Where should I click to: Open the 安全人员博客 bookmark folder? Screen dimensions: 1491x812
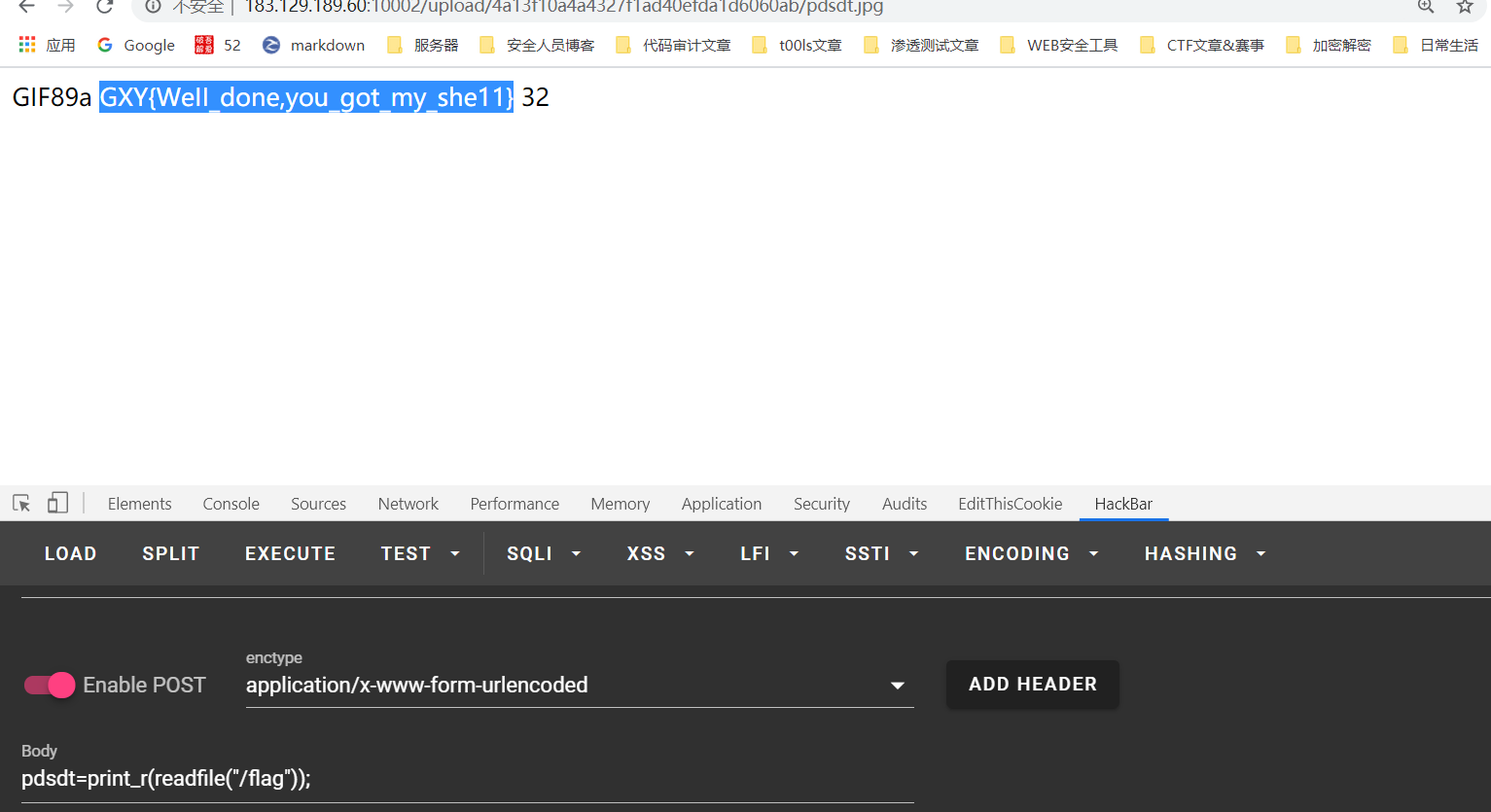[537, 45]
